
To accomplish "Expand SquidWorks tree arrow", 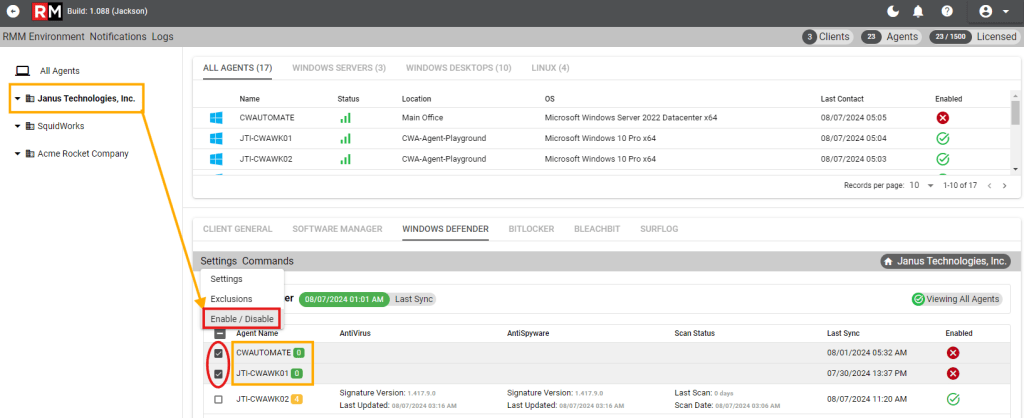I will pyautogui.click(x=17, y=126).
